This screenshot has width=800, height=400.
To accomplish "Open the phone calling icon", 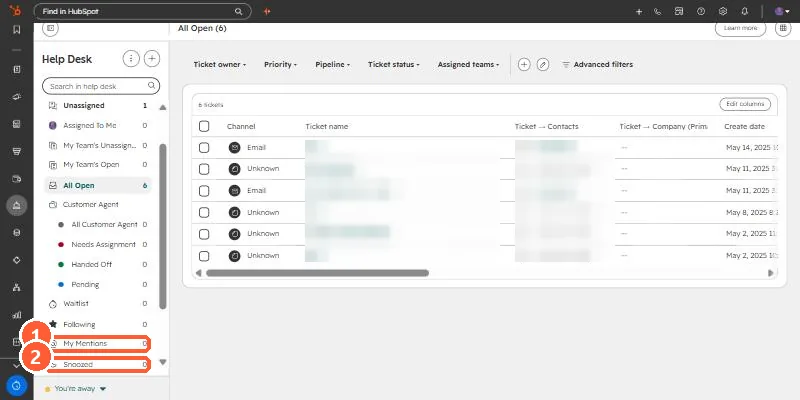I will point(657,12).
